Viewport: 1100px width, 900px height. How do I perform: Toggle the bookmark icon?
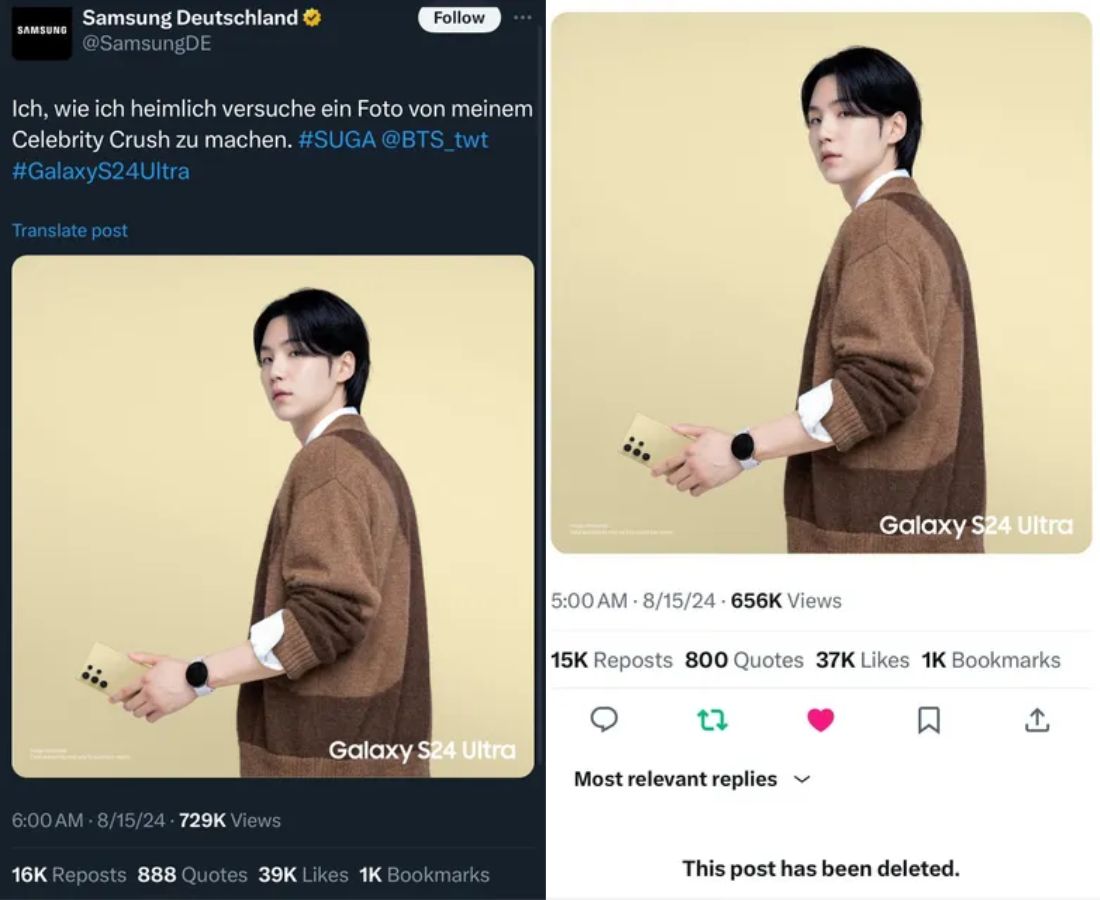point(929,719)
